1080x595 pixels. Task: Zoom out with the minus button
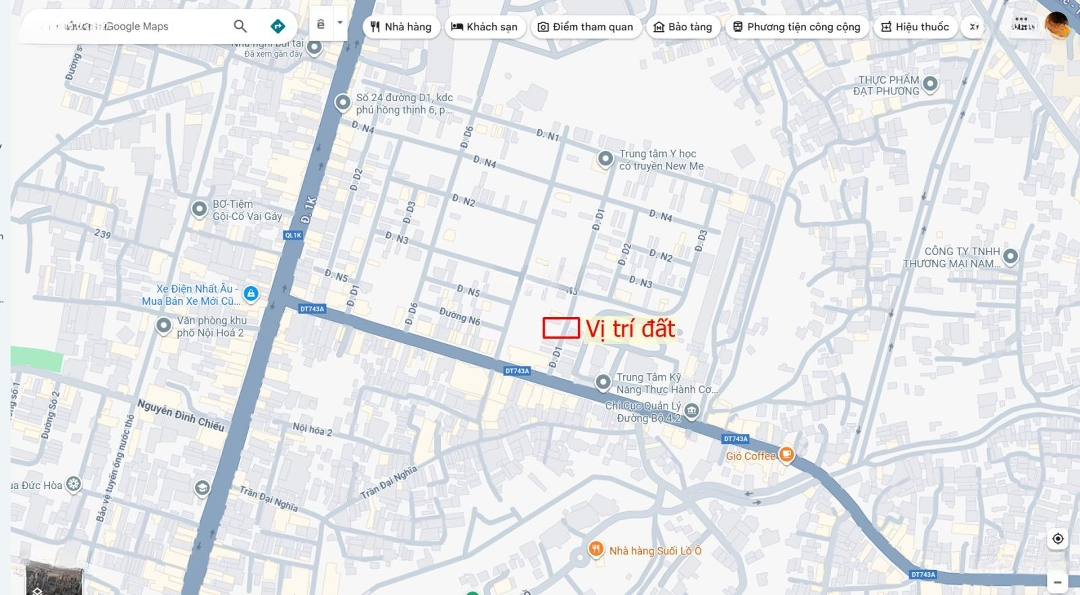coord(1058,583)
